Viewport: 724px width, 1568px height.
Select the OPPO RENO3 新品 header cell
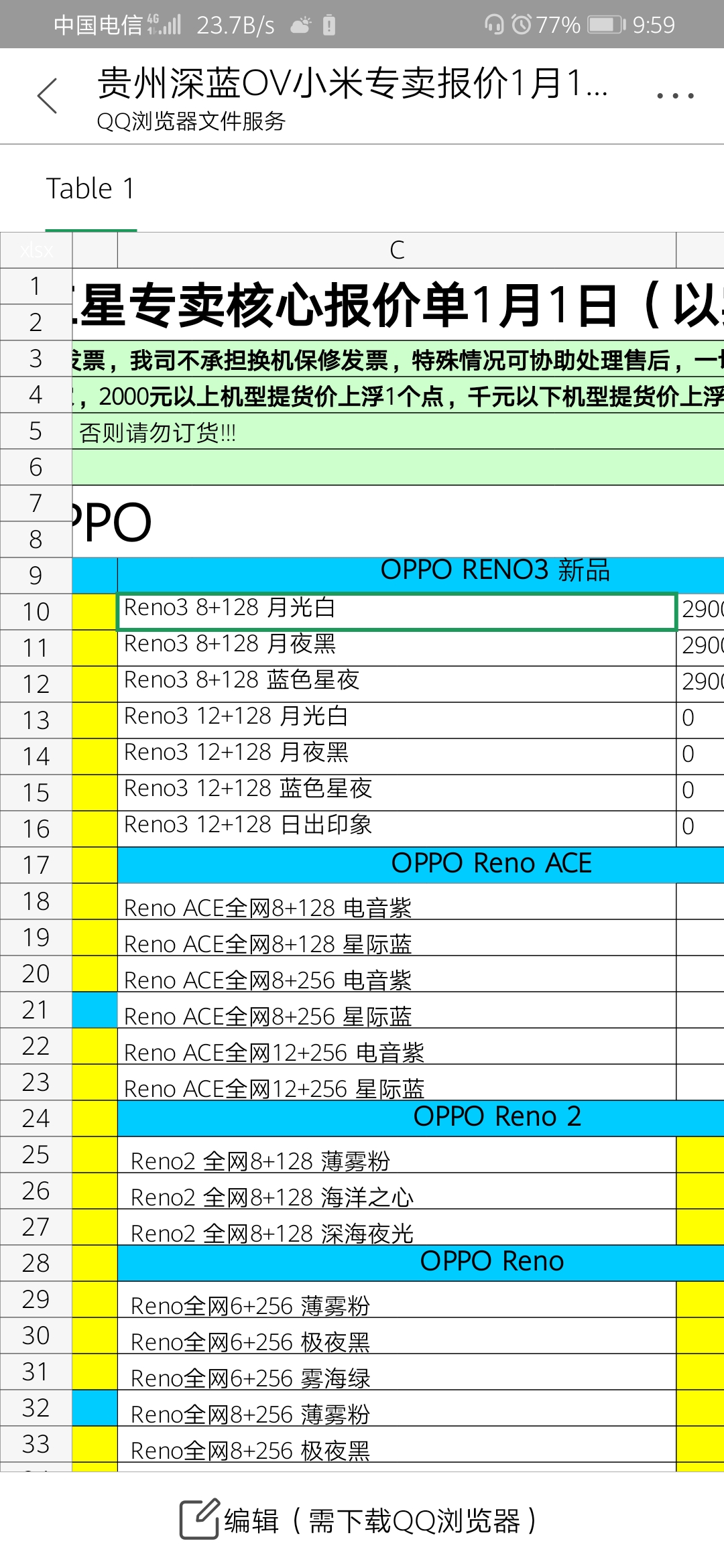pos(421,575)
